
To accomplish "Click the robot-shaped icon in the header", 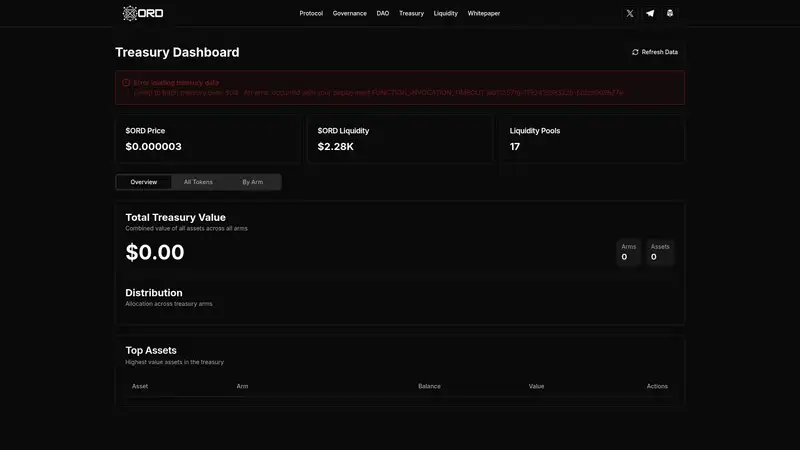I will tap(670, 13).
